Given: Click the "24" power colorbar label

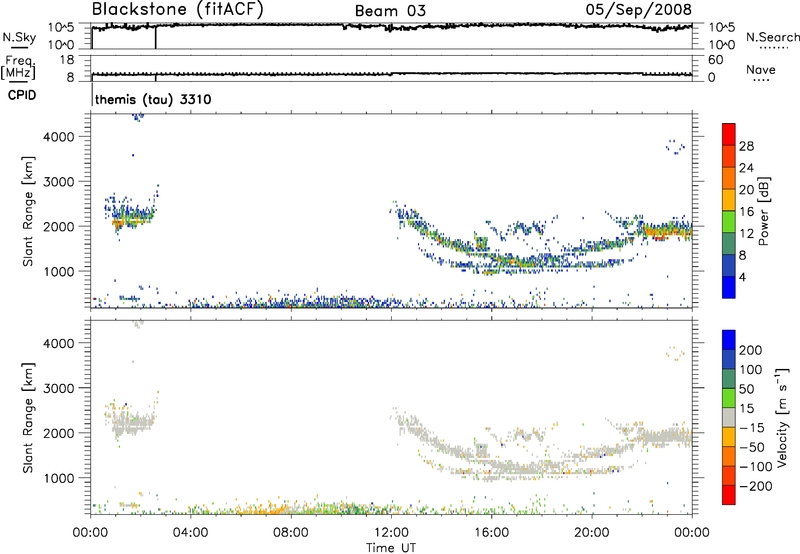Looking at the screenshot, I should click(746, 168).
